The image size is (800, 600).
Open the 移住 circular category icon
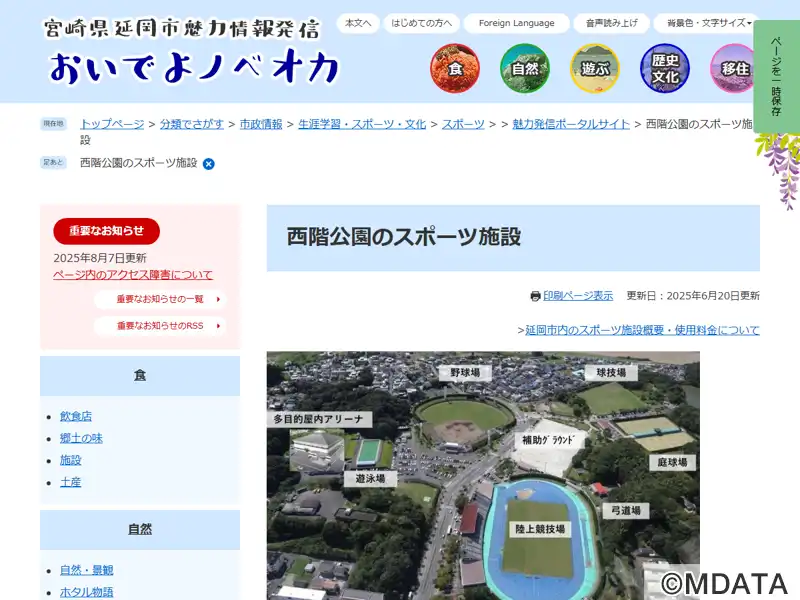[734, 68]
